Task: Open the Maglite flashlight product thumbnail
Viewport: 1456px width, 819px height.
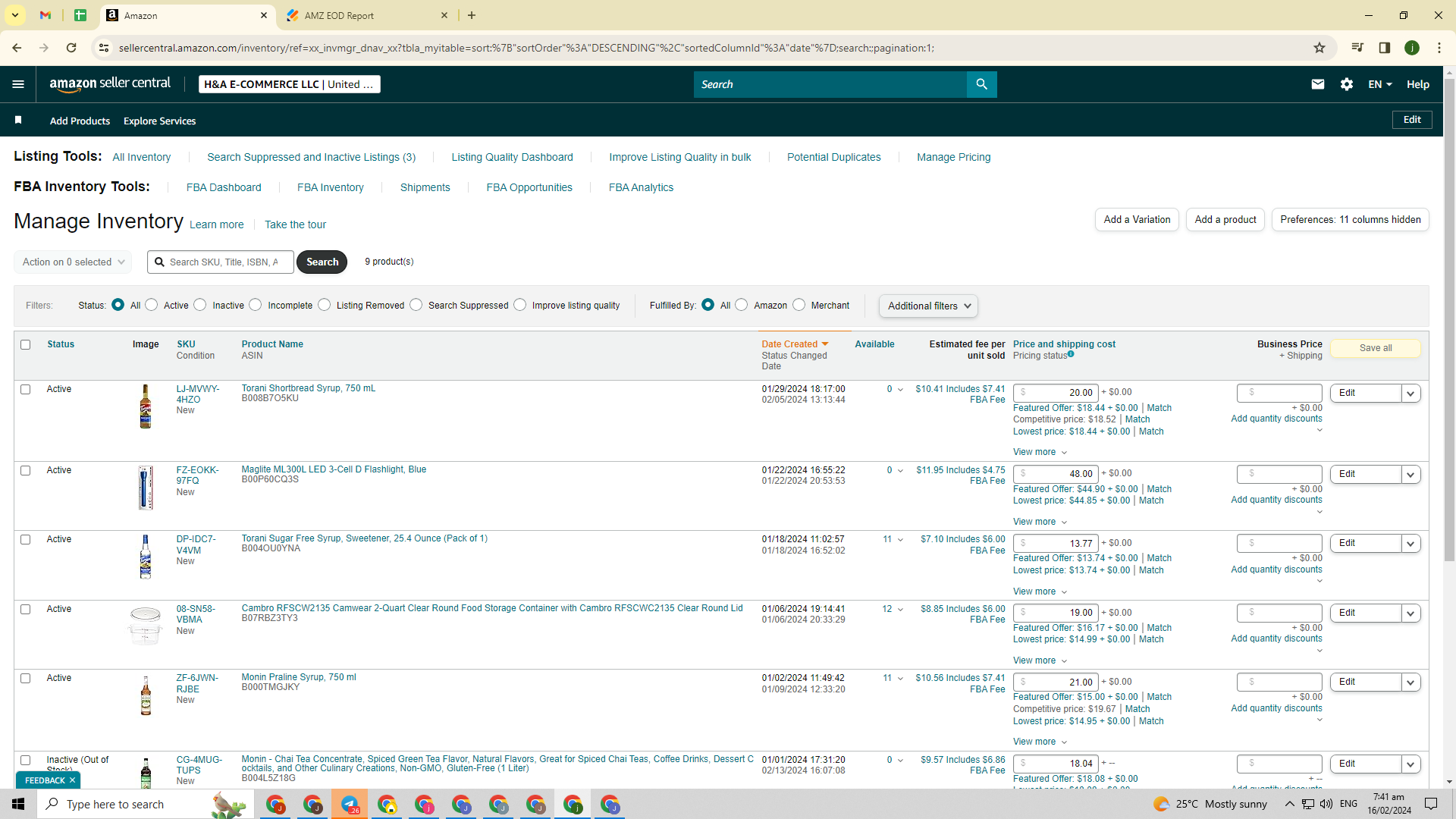Action: (146, 488)
